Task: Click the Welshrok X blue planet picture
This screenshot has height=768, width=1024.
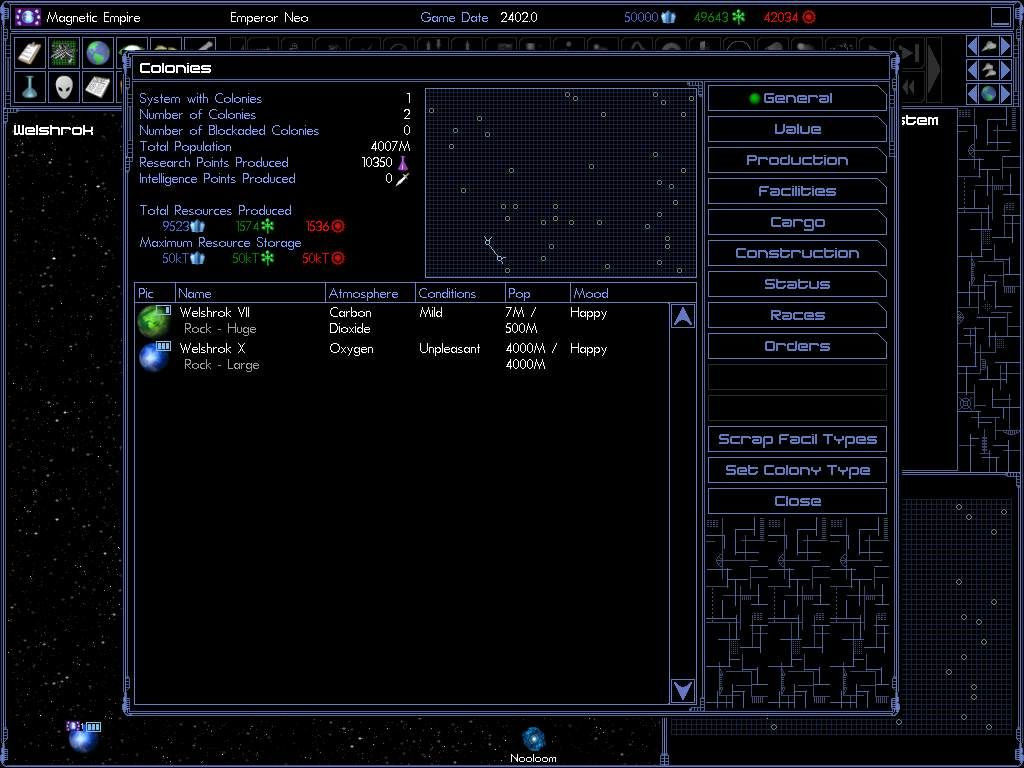Action: (x=154, y=357)
